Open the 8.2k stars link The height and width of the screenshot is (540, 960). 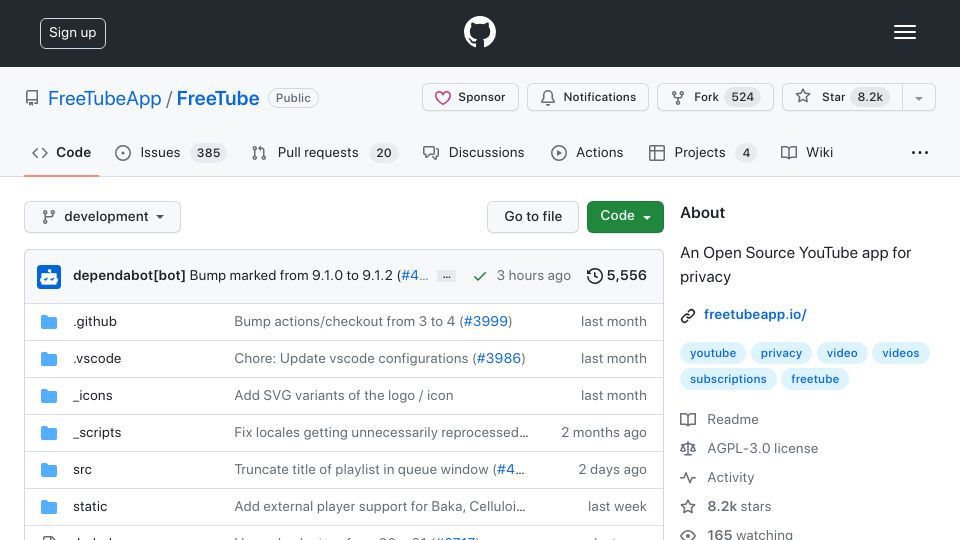tap(726, 506)
